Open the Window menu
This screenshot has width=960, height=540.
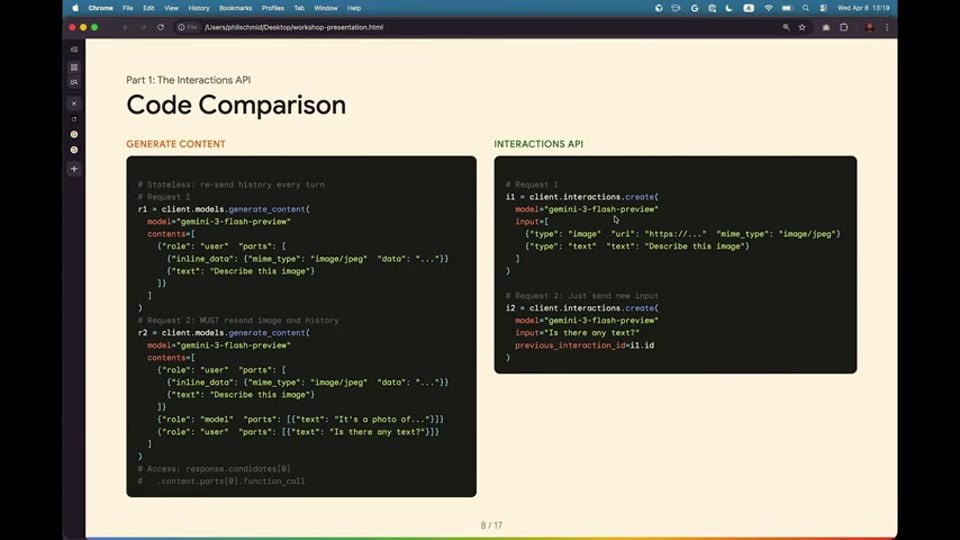click(x=326, y=8)
